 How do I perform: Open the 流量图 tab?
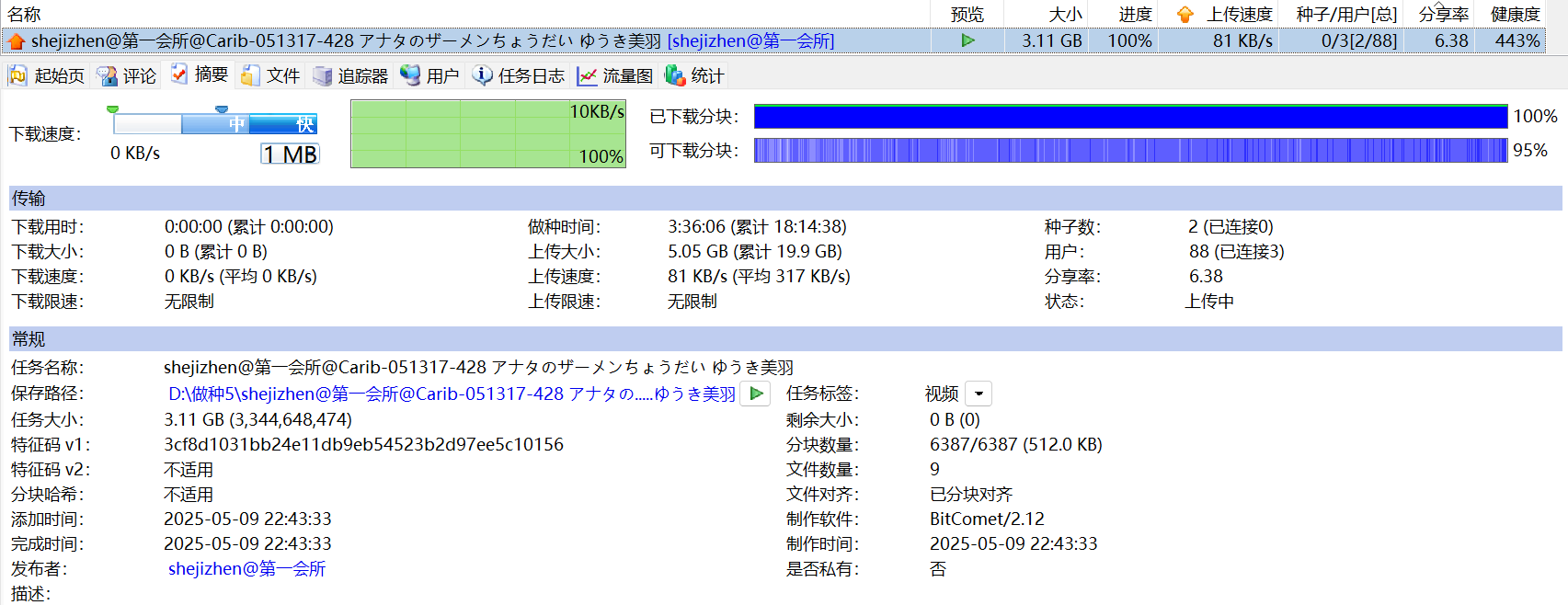pyautogui.click(x=614, y=75)
